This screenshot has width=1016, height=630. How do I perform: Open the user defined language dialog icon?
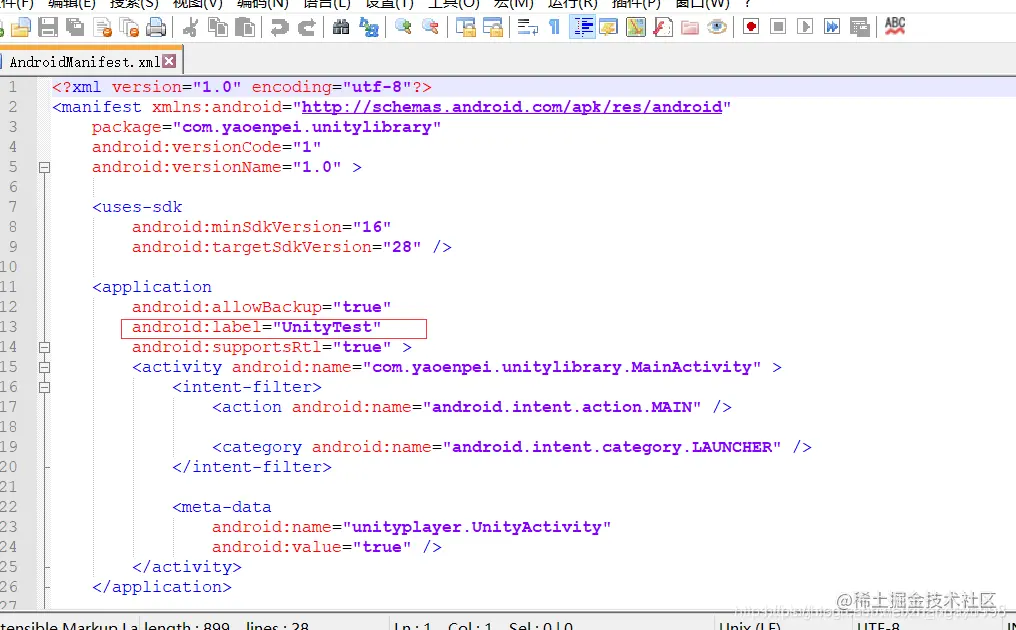609,27
